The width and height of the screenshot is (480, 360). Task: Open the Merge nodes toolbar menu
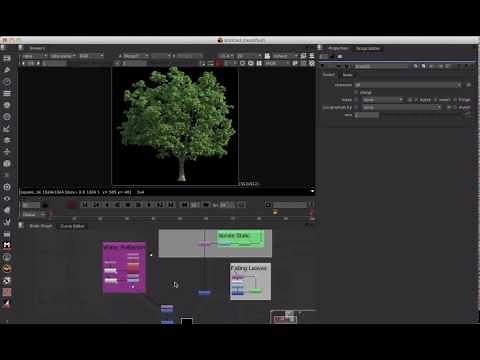coord(7,140)
